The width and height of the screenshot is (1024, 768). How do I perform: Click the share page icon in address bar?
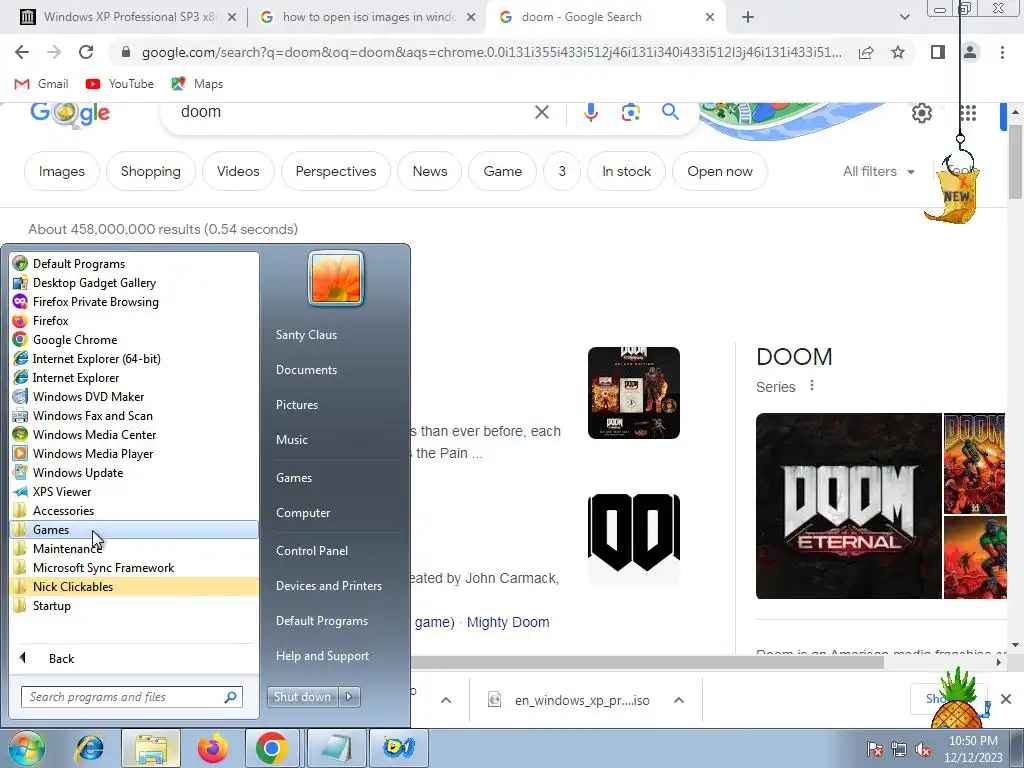click(x=866, y=52)
